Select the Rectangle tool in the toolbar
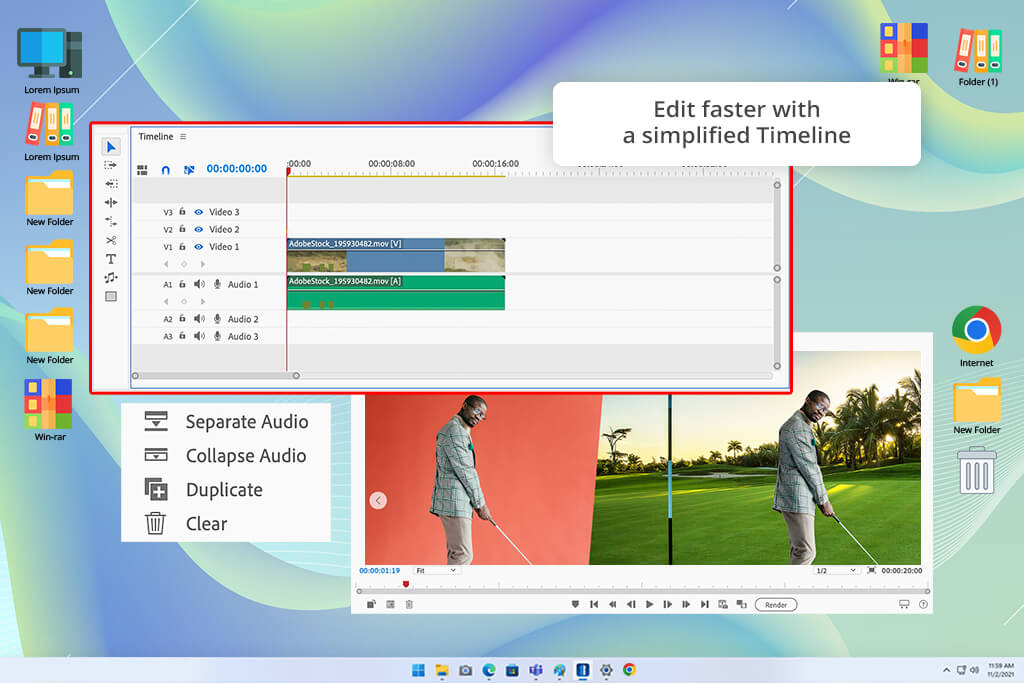The height and width of the screenshot is (683, 1024). (111, 296)
